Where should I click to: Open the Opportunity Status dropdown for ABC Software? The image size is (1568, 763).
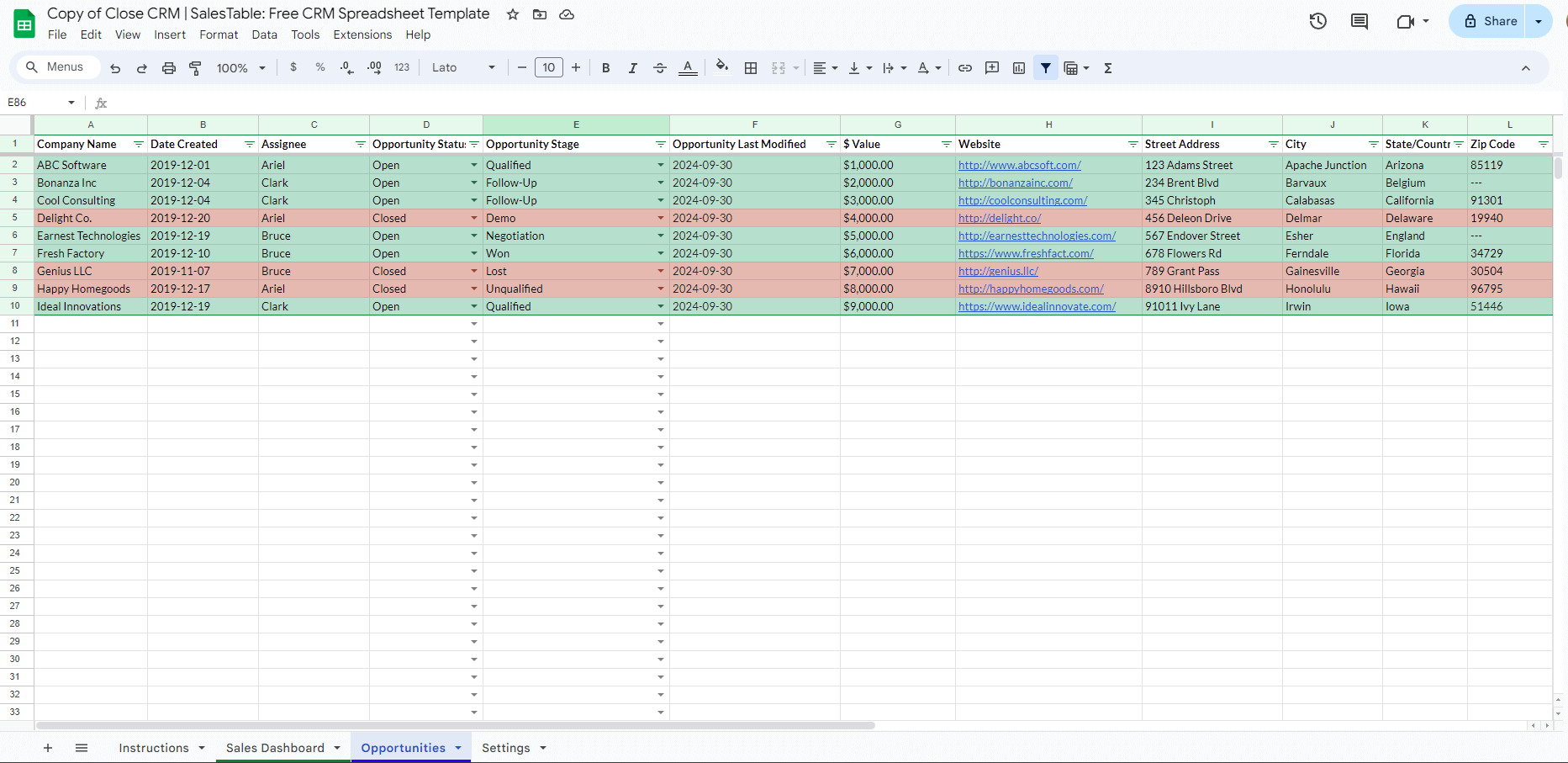(473, 165)
